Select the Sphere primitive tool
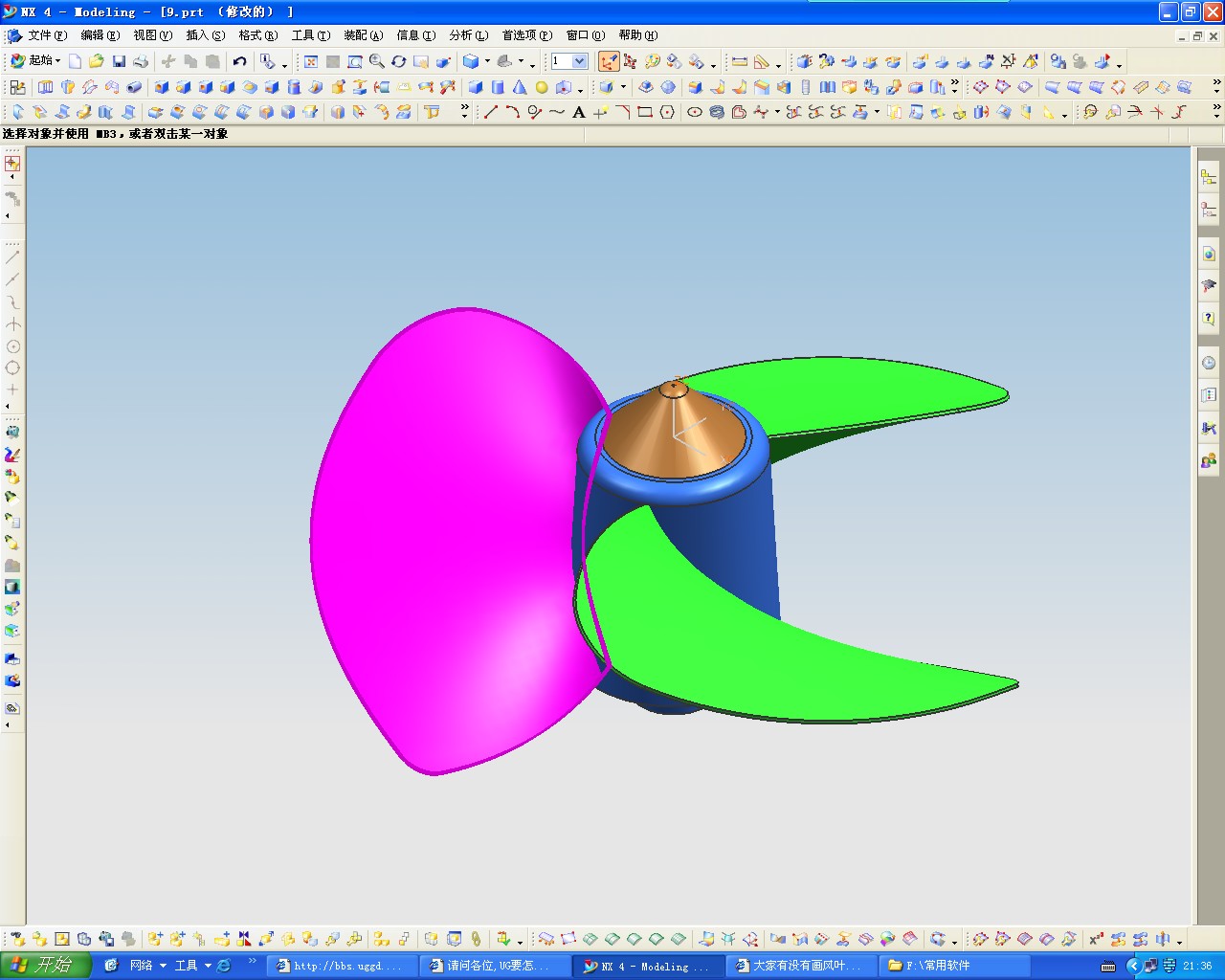 542,87
